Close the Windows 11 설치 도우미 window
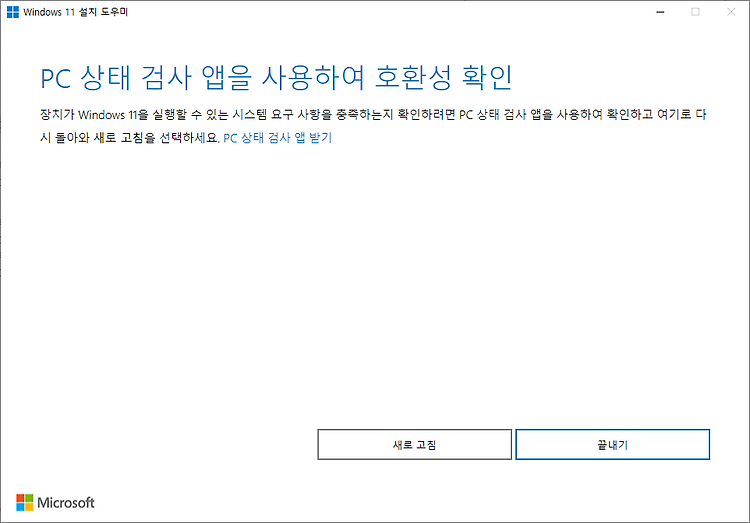 pos(731,12)
